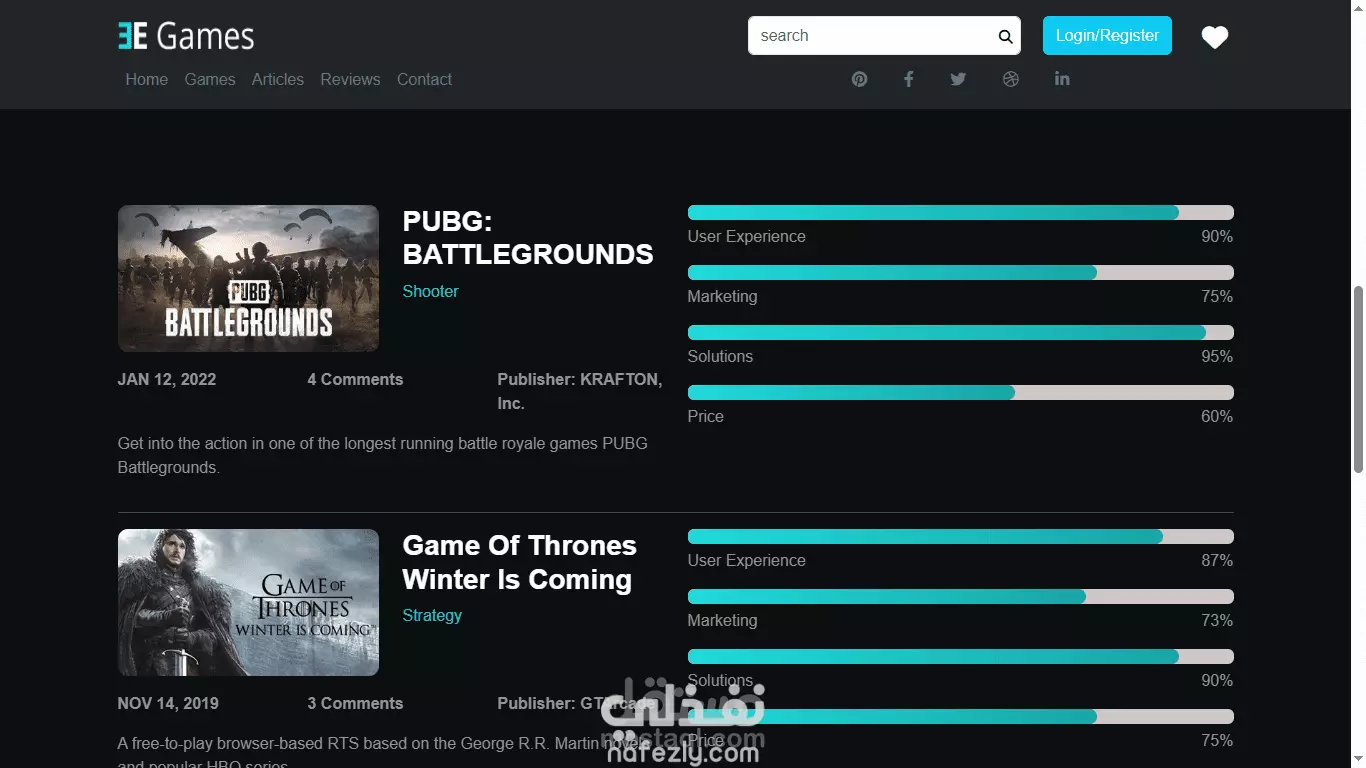Open the favorites heart icon
Screen dimensions: 1366x768
pyautogui.click(x=1215, y=37)
